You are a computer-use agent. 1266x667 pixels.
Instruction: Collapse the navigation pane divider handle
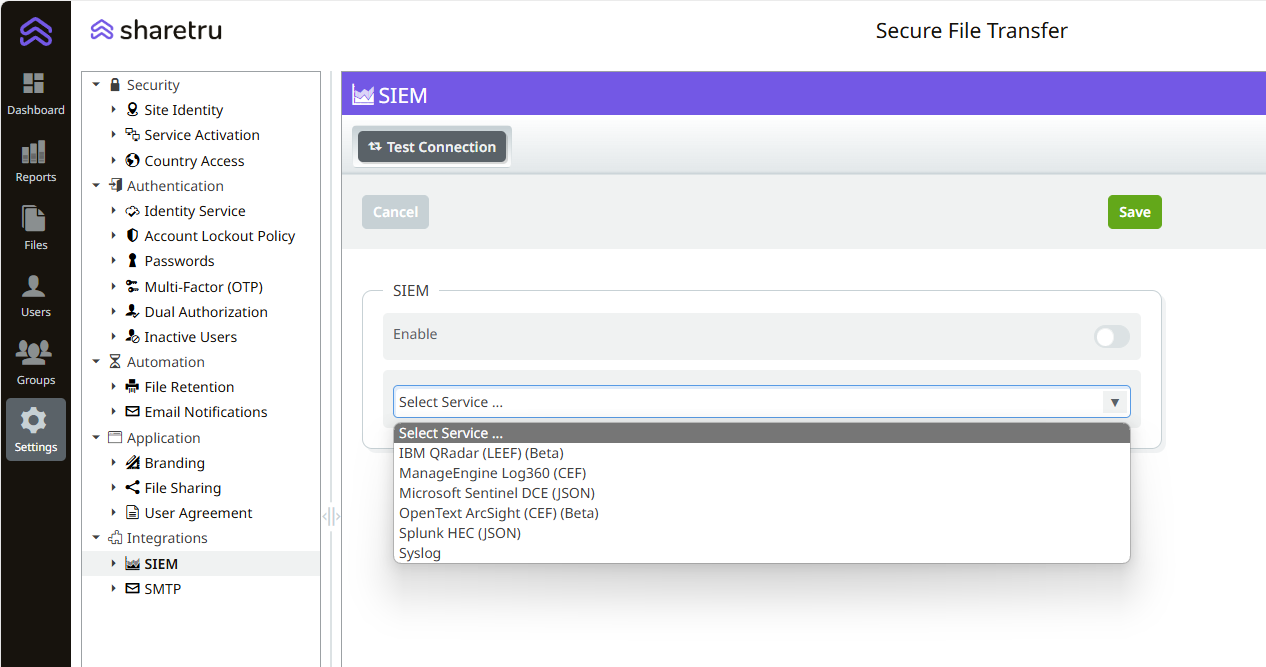pyautogui.click(x=331, y=516)
